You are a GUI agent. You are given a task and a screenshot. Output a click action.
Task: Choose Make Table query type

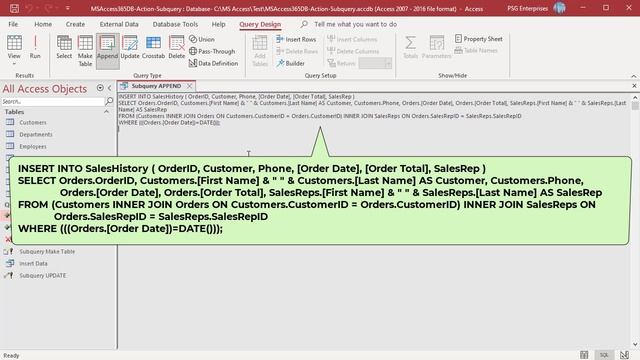[x=85, y=51]
